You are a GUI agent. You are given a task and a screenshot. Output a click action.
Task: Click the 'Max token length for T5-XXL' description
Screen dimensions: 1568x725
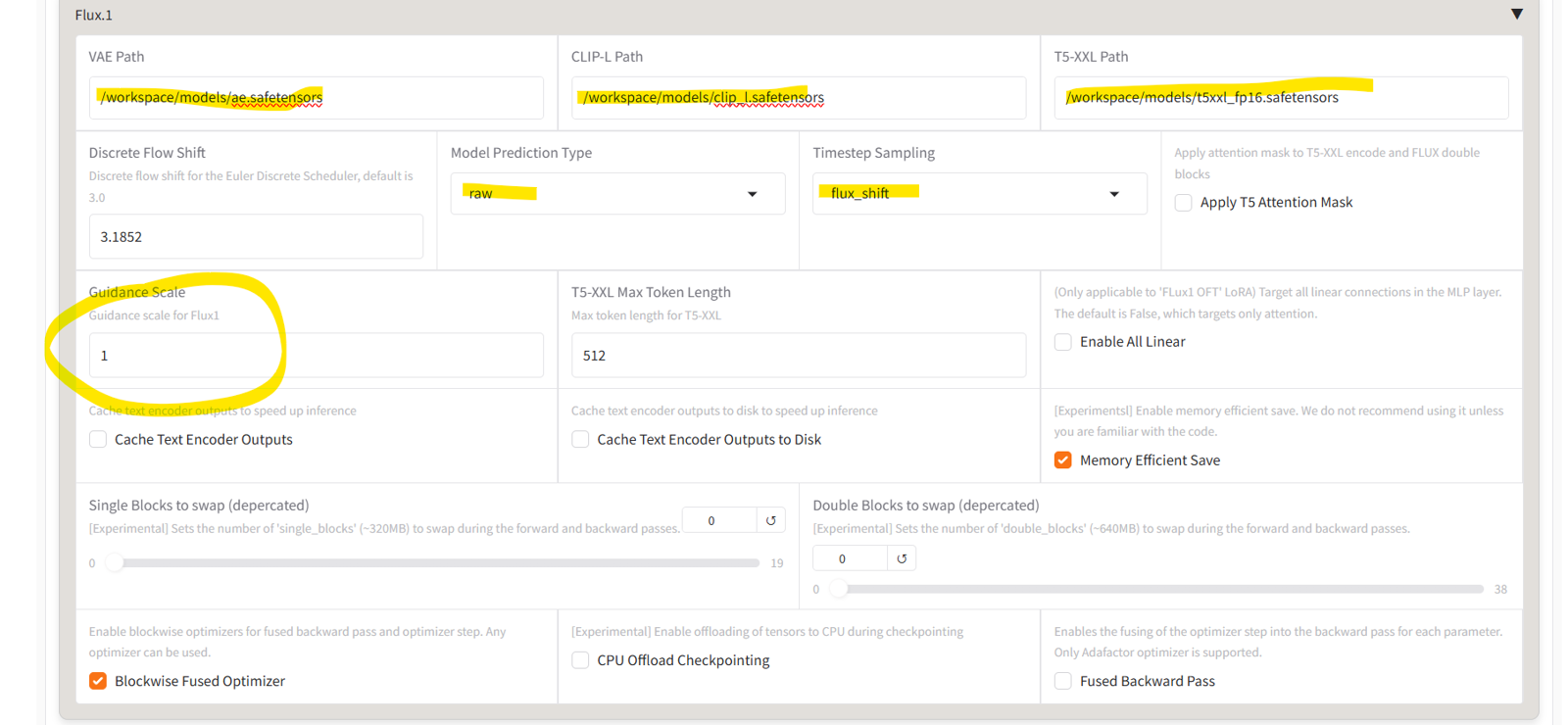tap(646, 315)
